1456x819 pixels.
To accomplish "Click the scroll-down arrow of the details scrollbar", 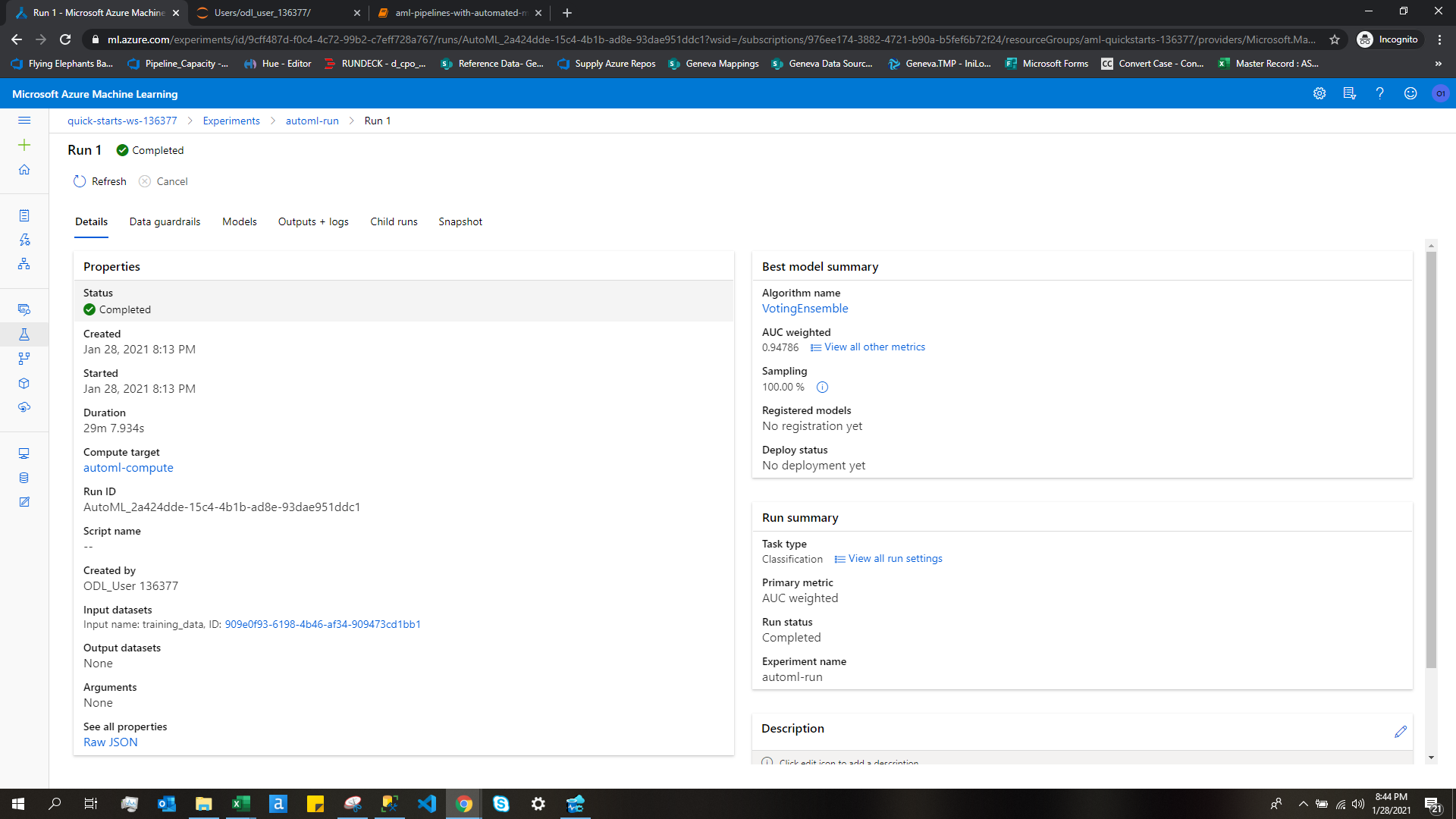I will [x=1431, y=758].
